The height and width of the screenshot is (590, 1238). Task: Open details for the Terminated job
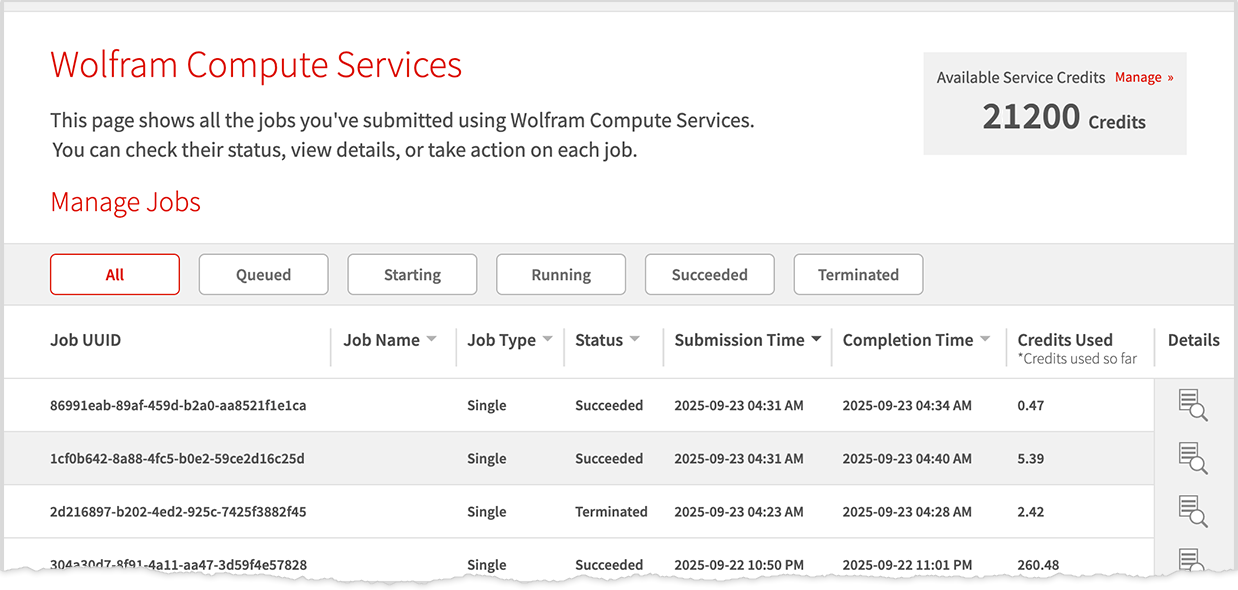(x=1192, y=511)
